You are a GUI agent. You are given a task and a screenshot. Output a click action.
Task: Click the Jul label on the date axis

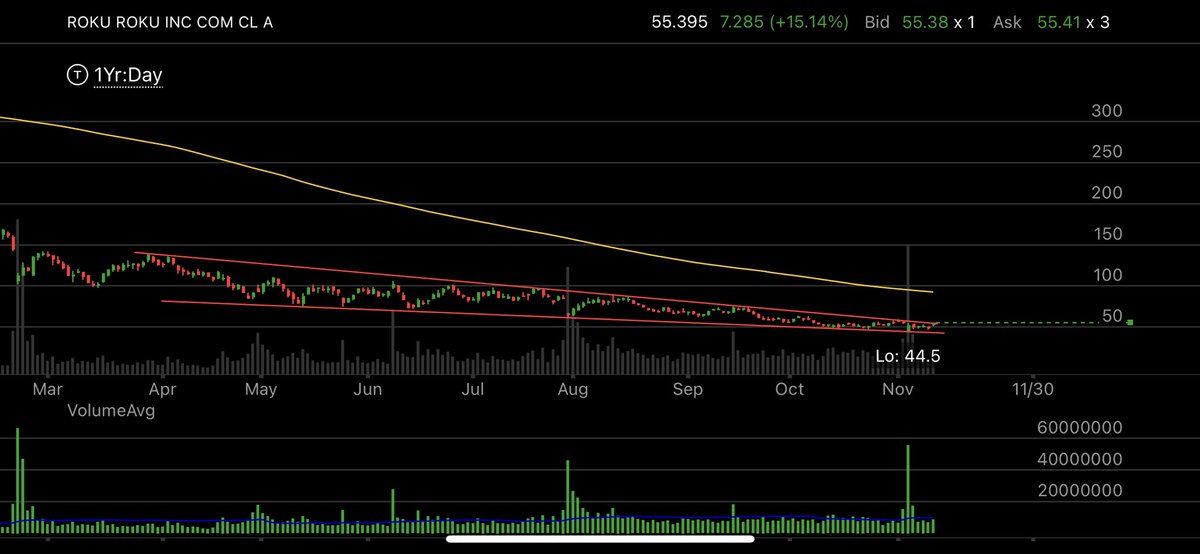pyautogui.click(x=475, y=388)
